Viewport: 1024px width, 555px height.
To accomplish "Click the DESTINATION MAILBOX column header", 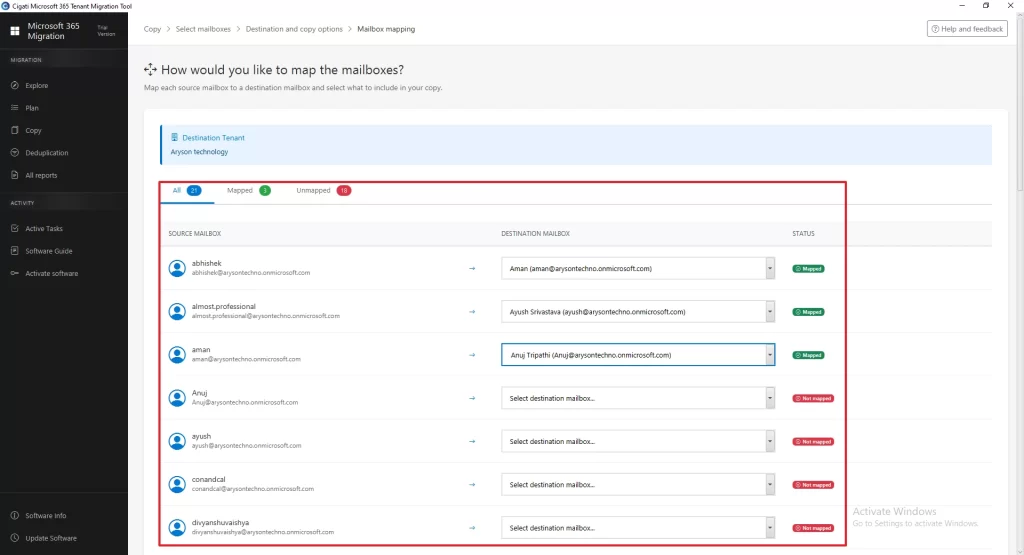I will [x=536, y=233].
